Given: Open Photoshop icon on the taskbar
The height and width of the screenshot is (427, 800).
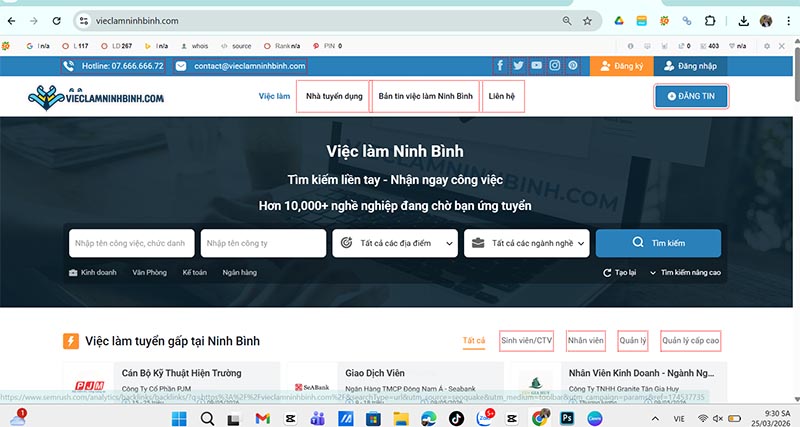Looking at the screenshot, I should tap(567, 419).
